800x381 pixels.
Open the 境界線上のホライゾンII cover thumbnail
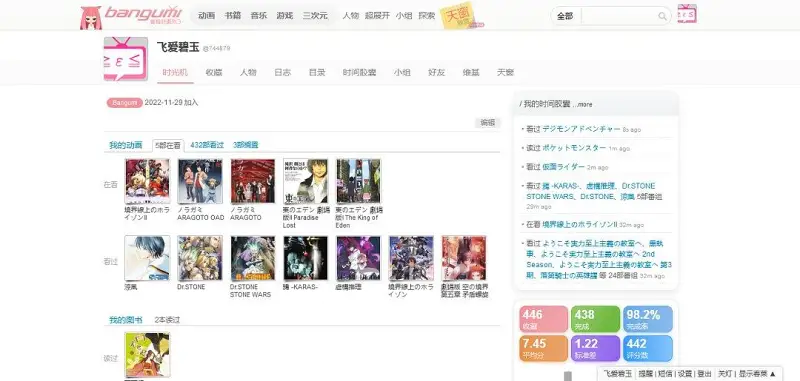pyautogui.click(x=147, y=181)
